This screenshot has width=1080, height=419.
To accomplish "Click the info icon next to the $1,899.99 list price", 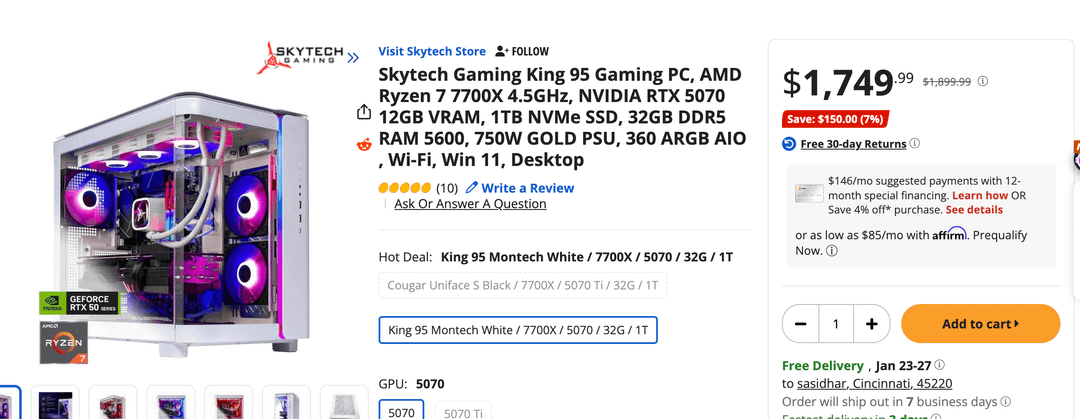I will point(983,82).
